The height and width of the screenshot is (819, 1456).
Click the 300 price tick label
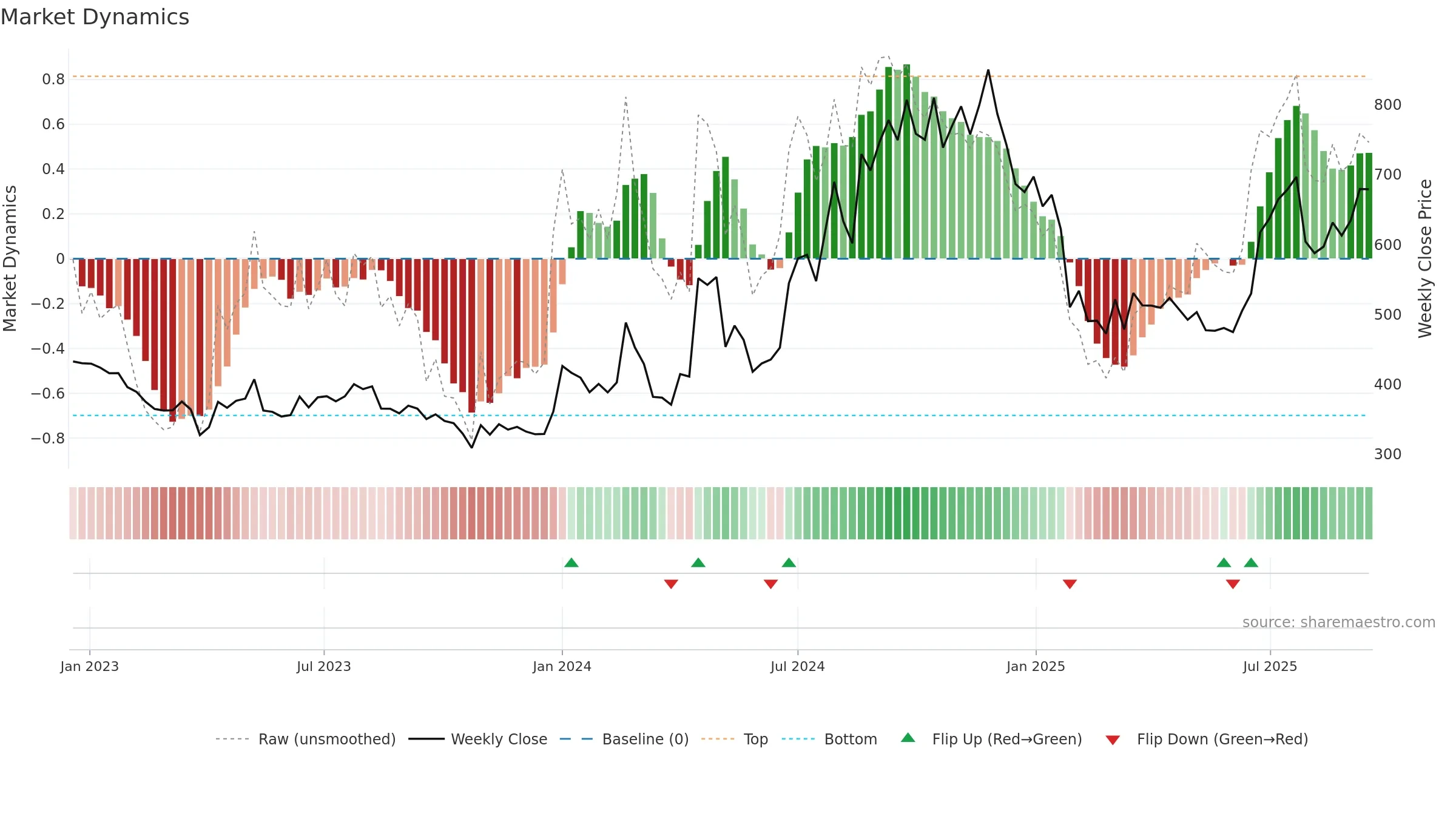click(x=1387, y=454)
